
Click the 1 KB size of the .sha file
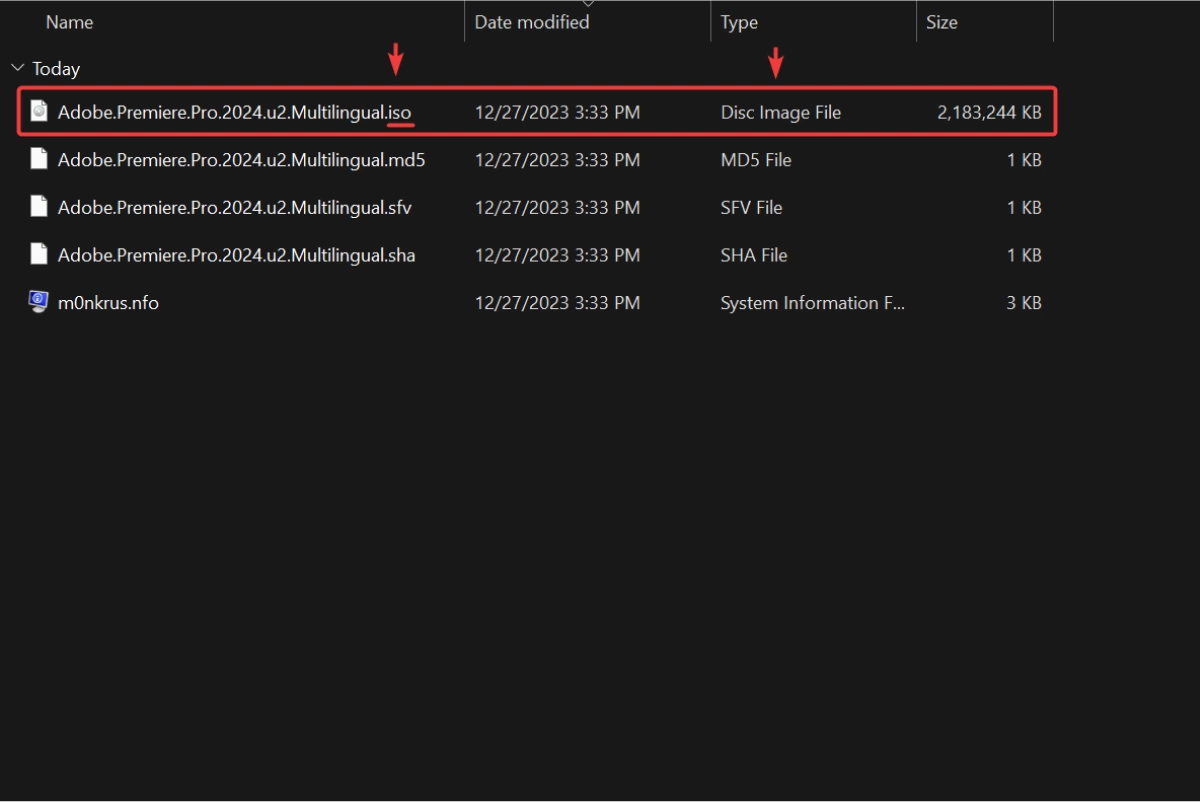pos(1024,256)
